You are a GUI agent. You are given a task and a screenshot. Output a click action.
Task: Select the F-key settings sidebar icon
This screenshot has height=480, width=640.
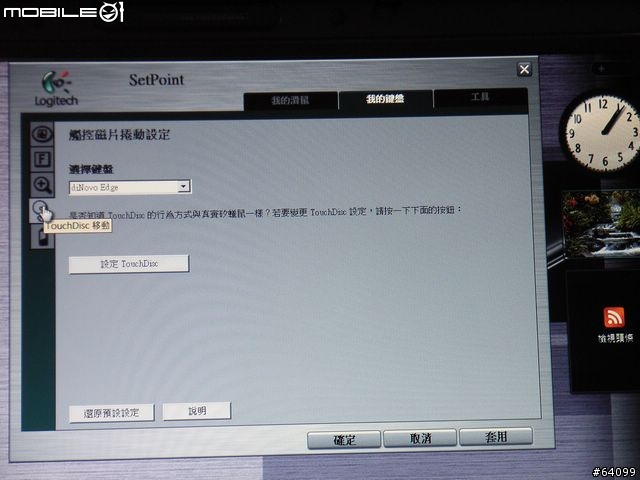click(x=42, y=159)
